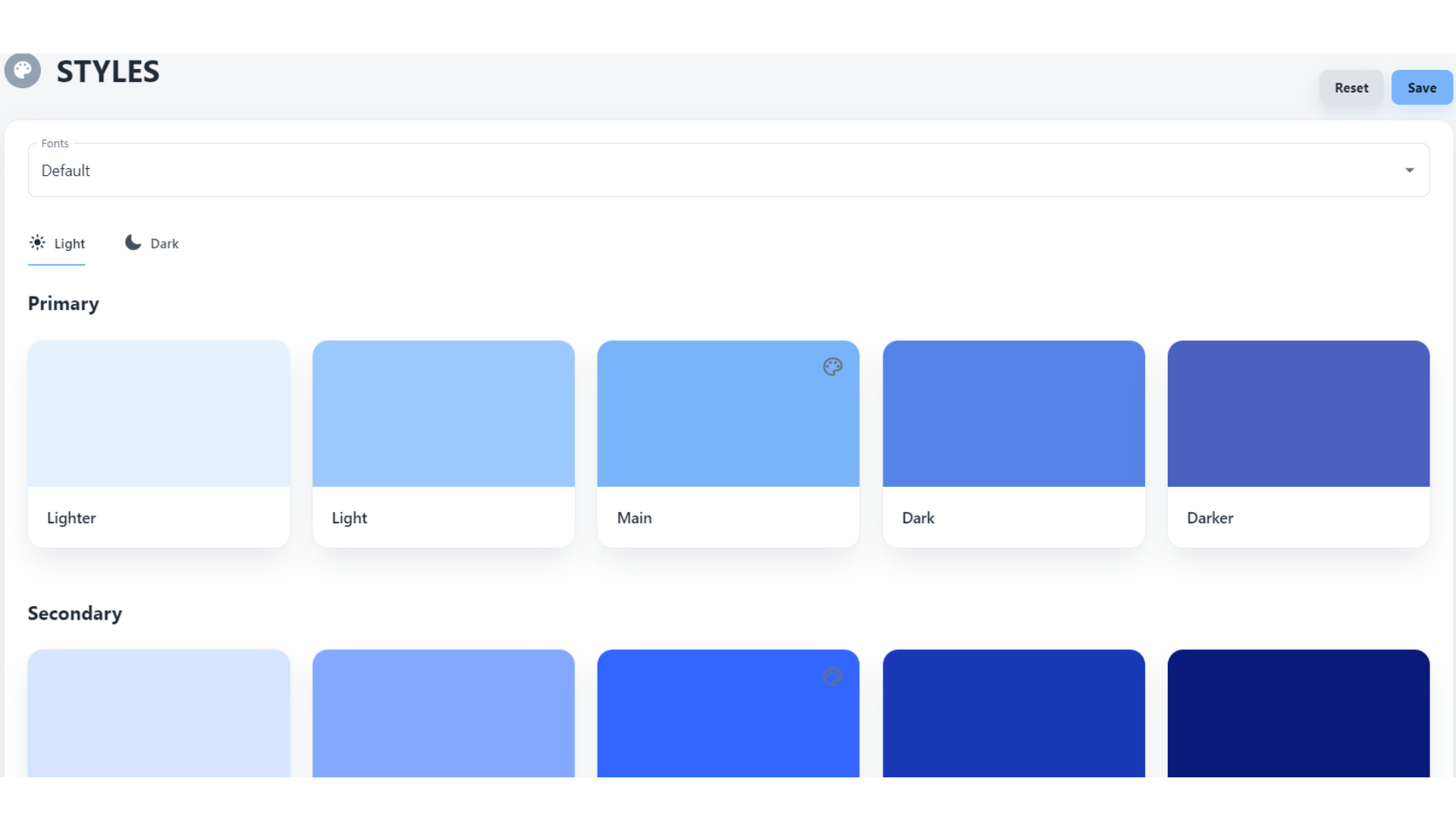Select the Primary Lighter color swatch
1456x819 pixels.
158,414
